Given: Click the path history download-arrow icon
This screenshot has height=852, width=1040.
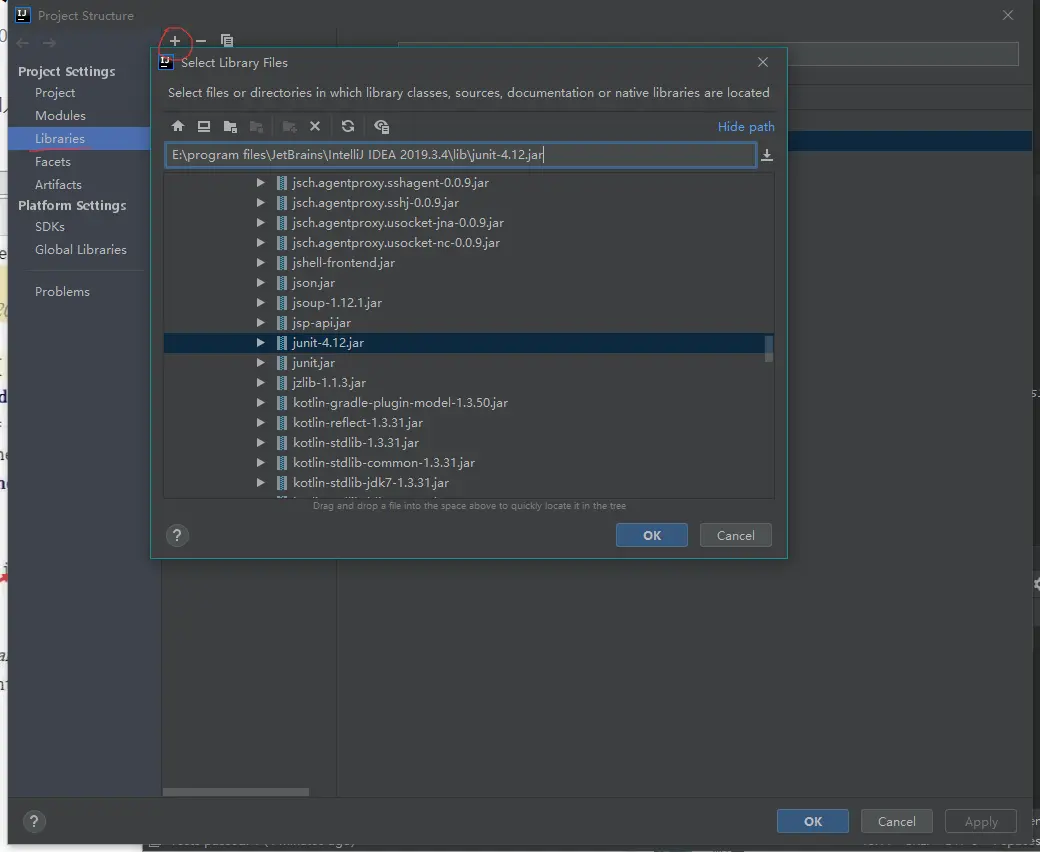Looking at the screenshot, I should pyautogui.click(x=767, y=155).
